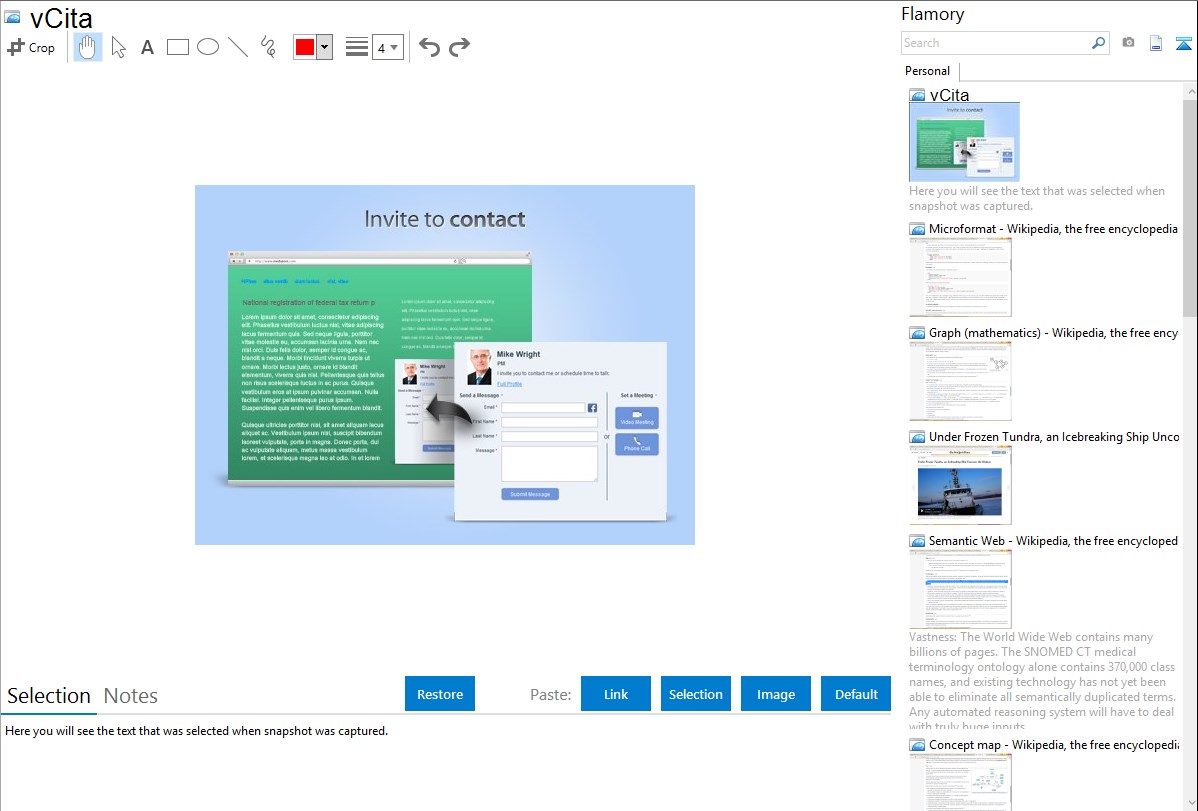The height and width of the screenshot is (811, 1198).
Task: Click the Restore button
Action: (x=440, y=694)
